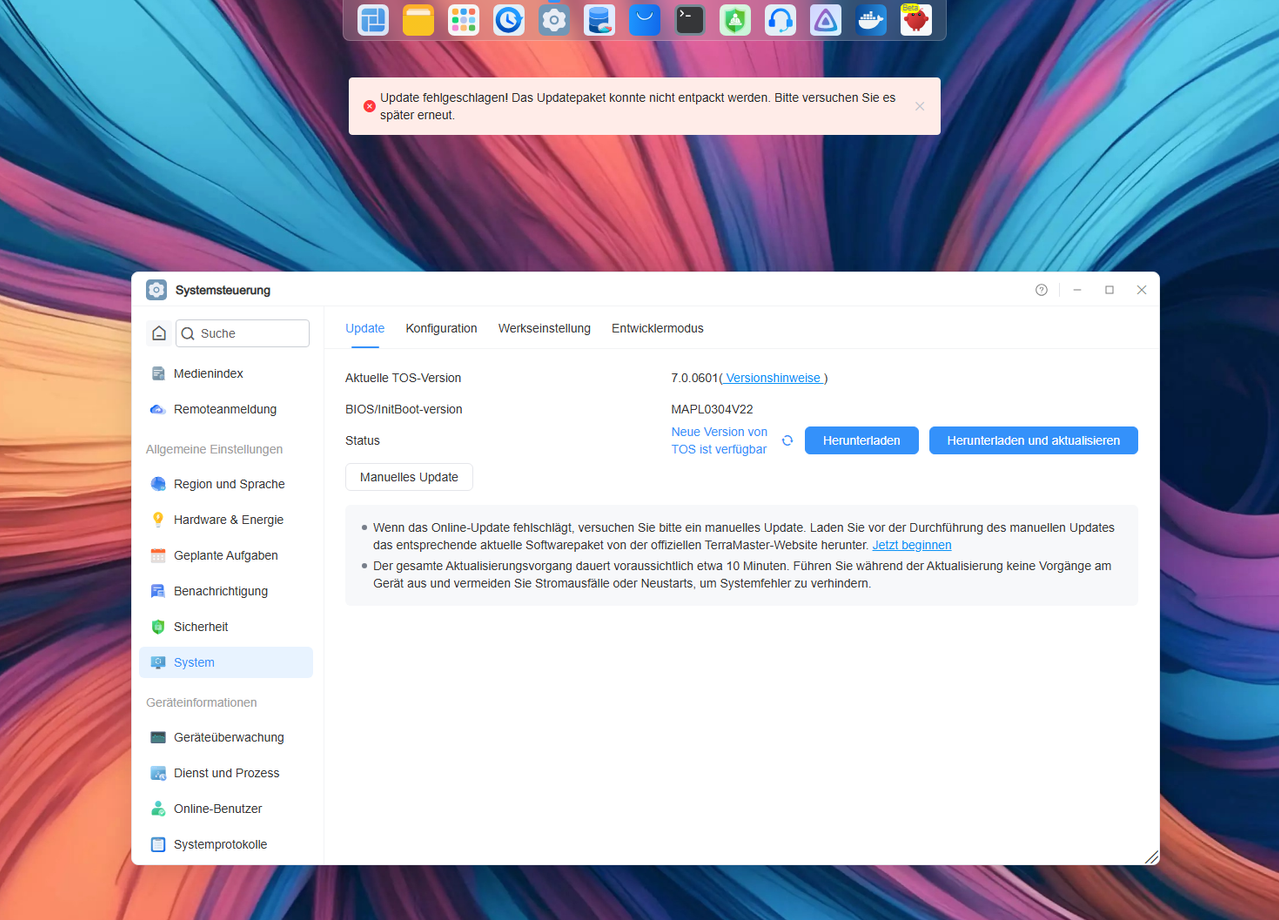
Task: Open Sicherheit settings
Action: (x=226, y=627)
